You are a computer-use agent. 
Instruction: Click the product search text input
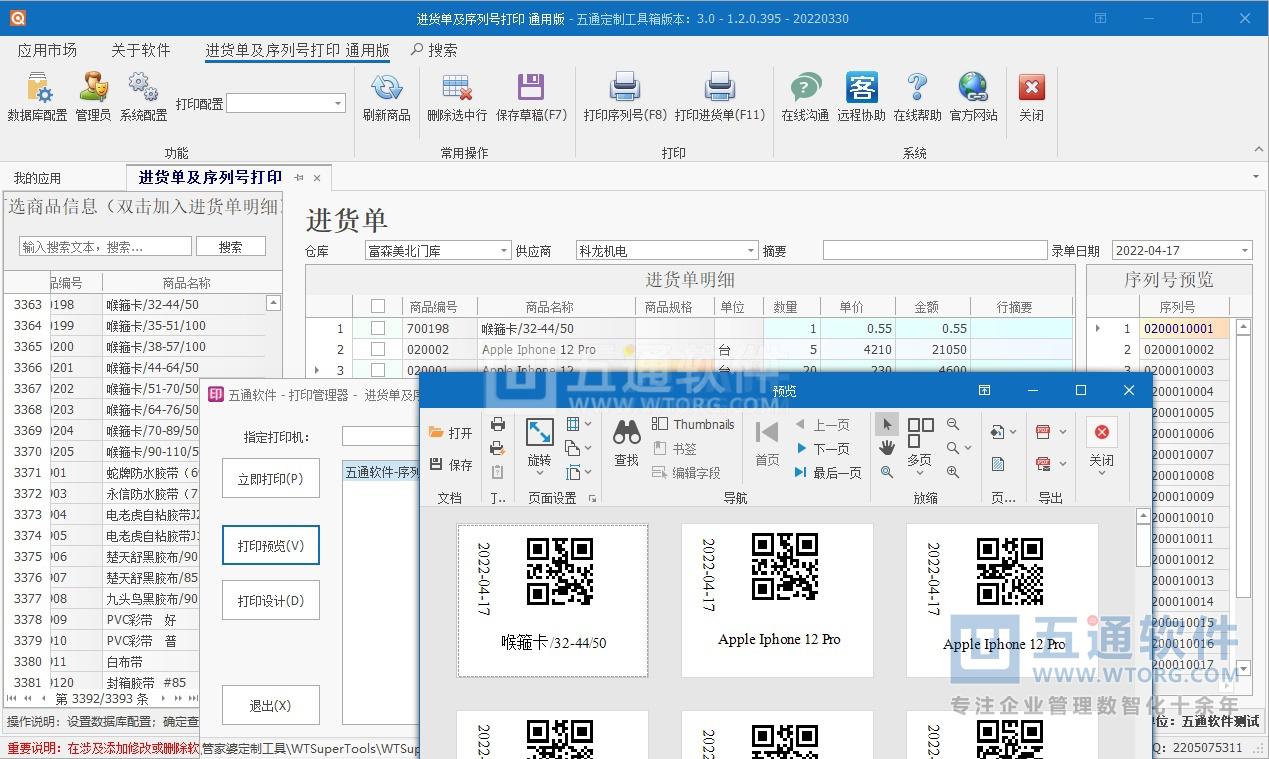pyautogui.click(x=105, y=246)
